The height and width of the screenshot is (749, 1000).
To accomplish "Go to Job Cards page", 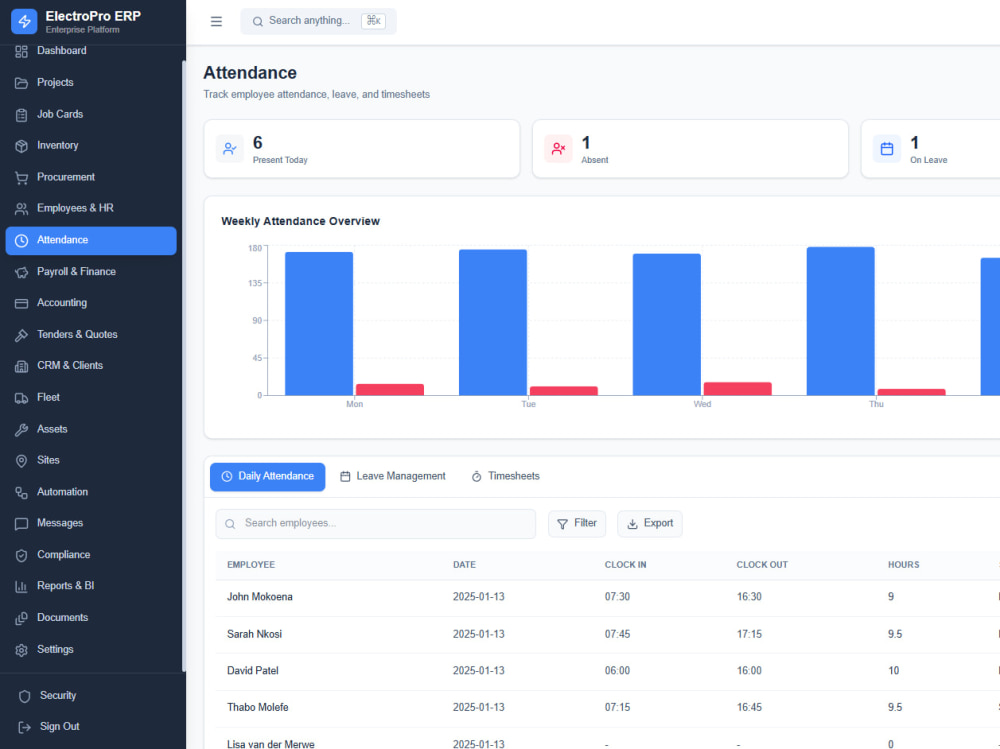I will tap(91, 115).
